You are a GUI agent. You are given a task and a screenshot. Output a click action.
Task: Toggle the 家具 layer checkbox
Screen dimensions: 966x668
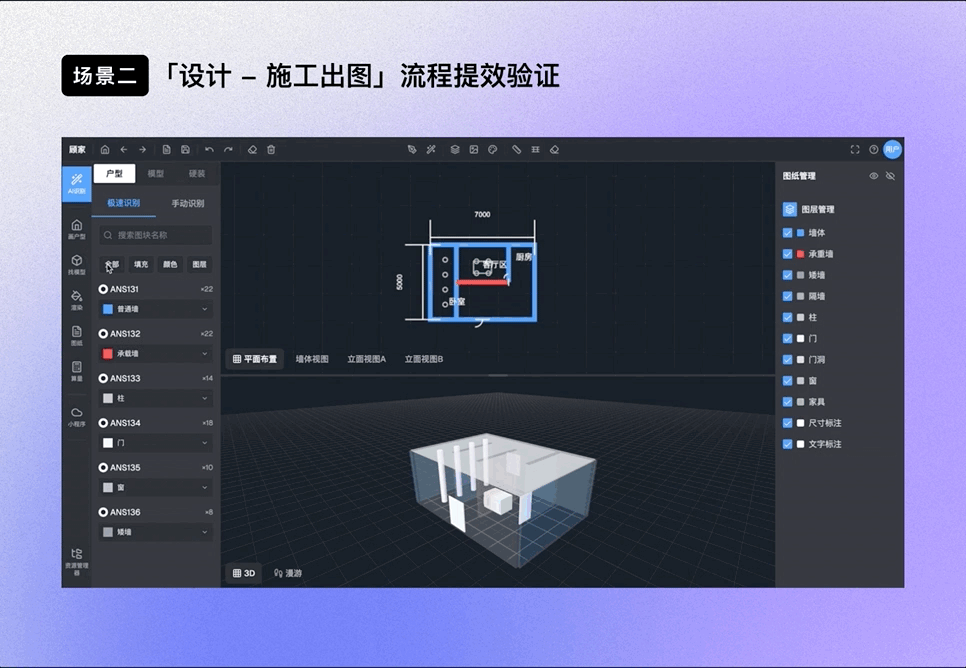click(787, 402)
